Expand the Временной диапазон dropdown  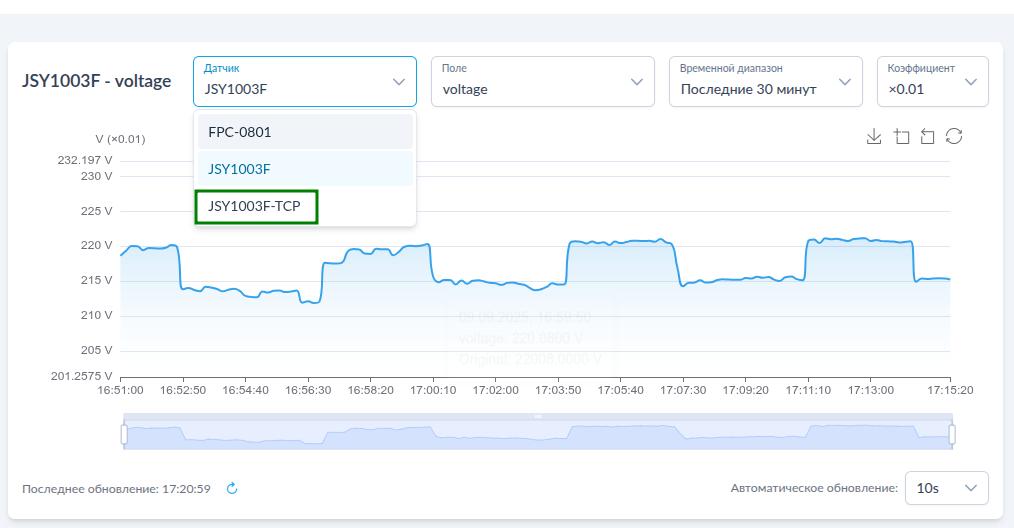click(765, 82)
